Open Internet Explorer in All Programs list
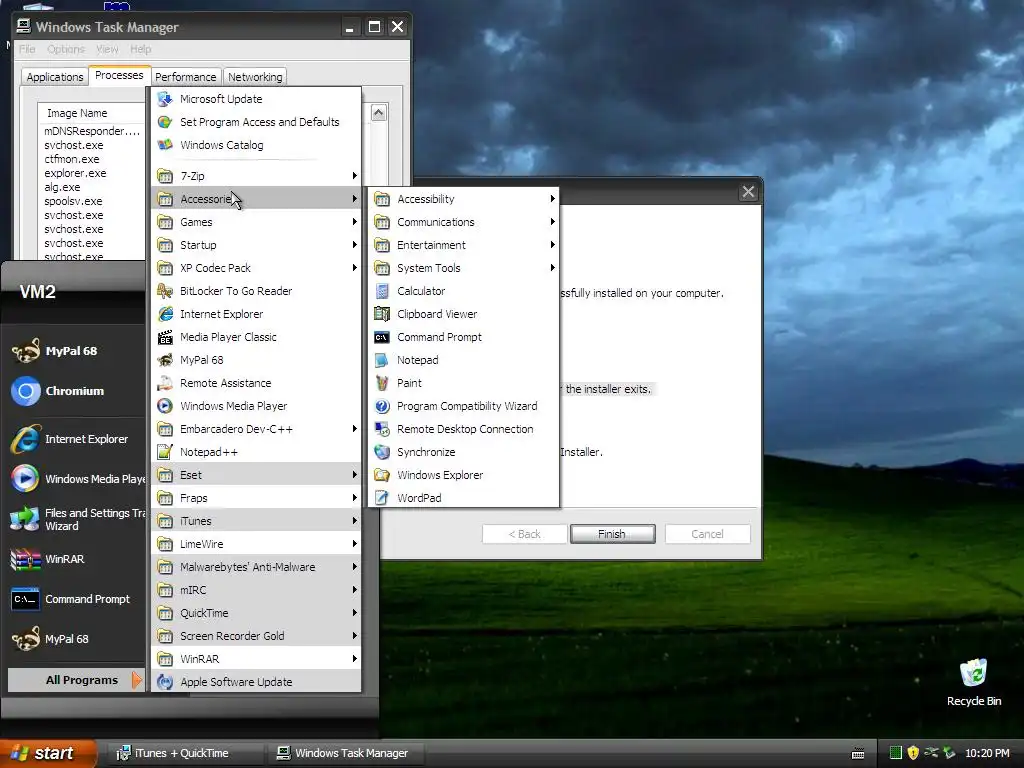The height and width of the screenshot is (768, 1024). [256, 314]
